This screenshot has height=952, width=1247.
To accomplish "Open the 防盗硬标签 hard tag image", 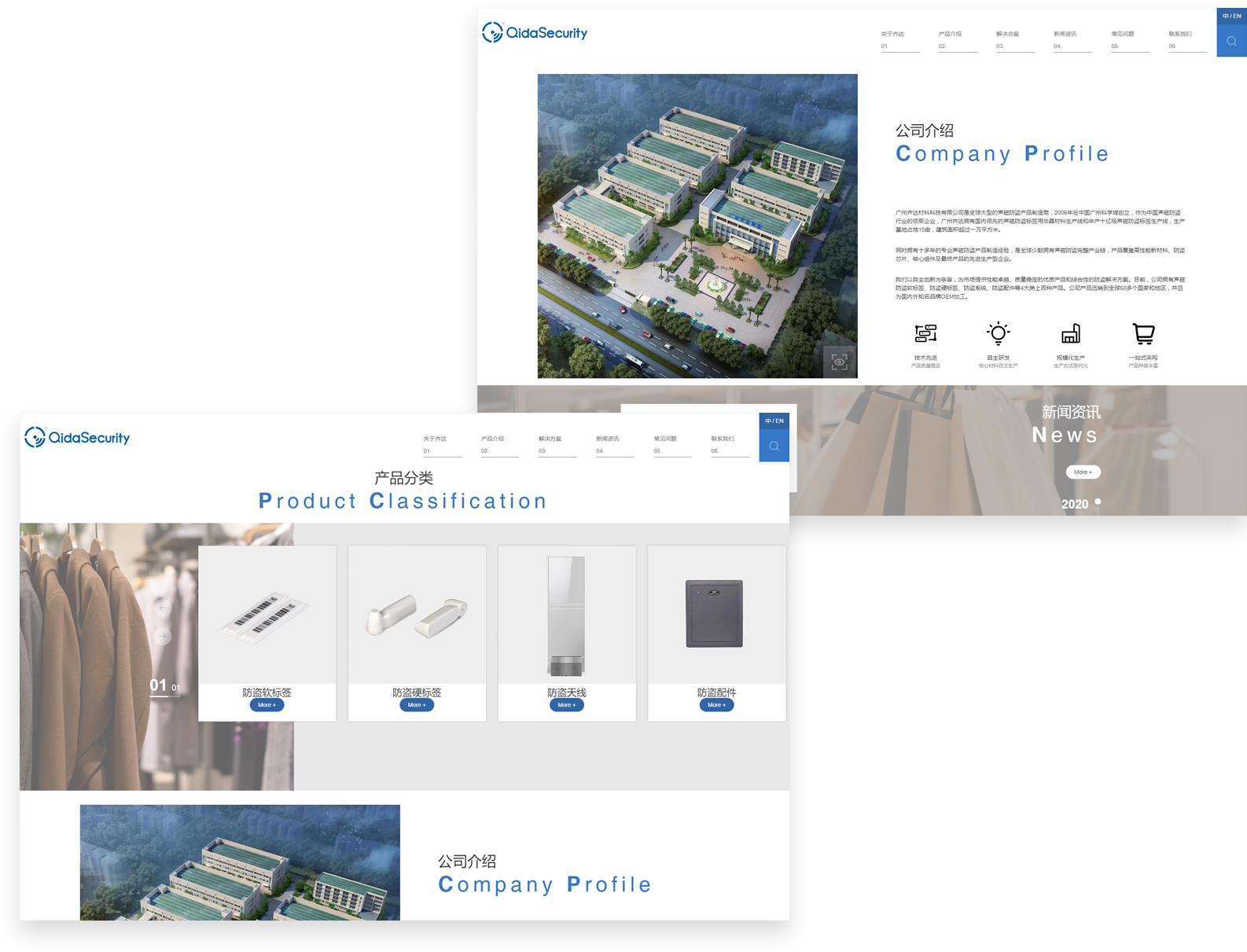I will point(417,616).
